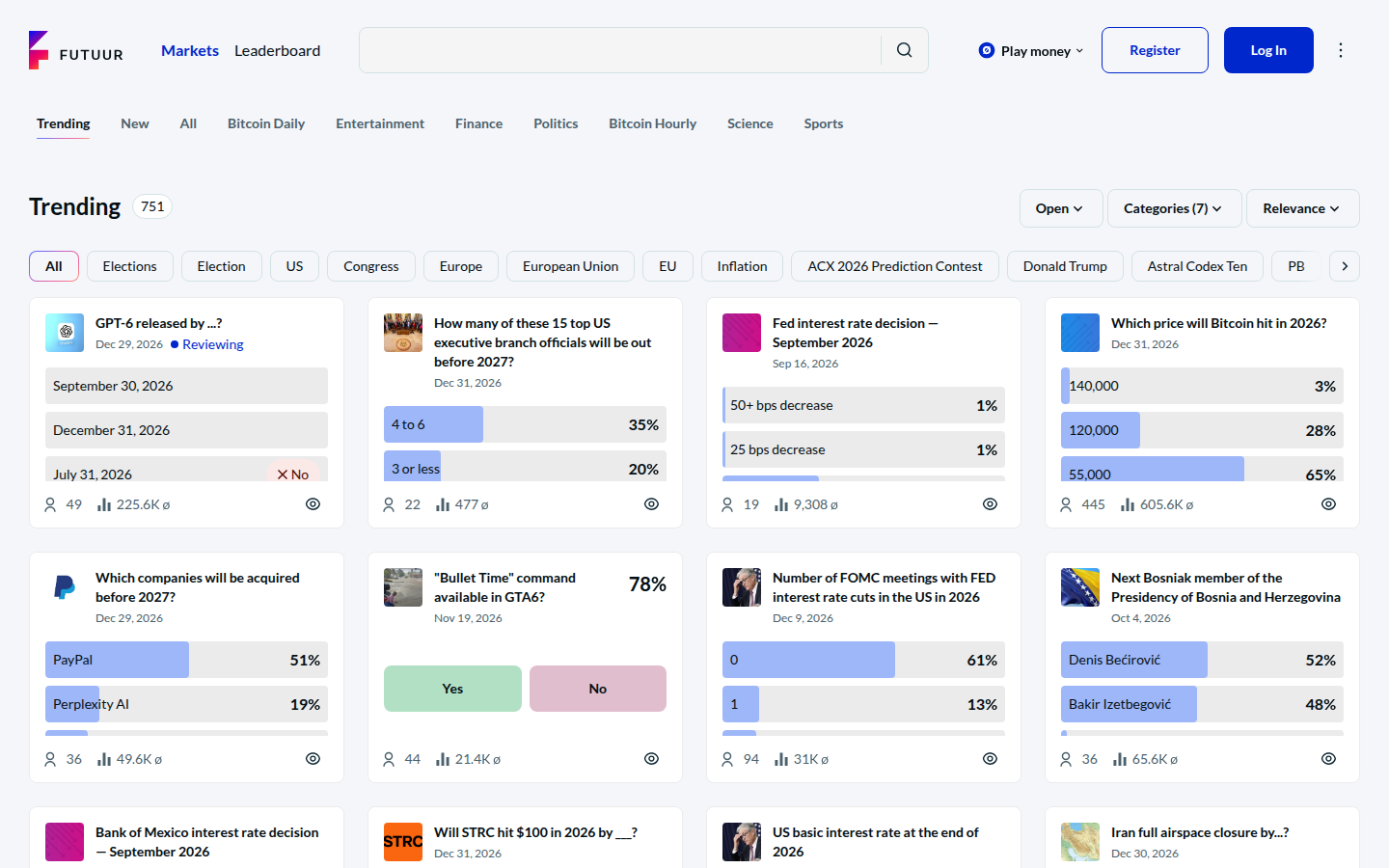Click Play money currency icon

[x=987, y=50]
